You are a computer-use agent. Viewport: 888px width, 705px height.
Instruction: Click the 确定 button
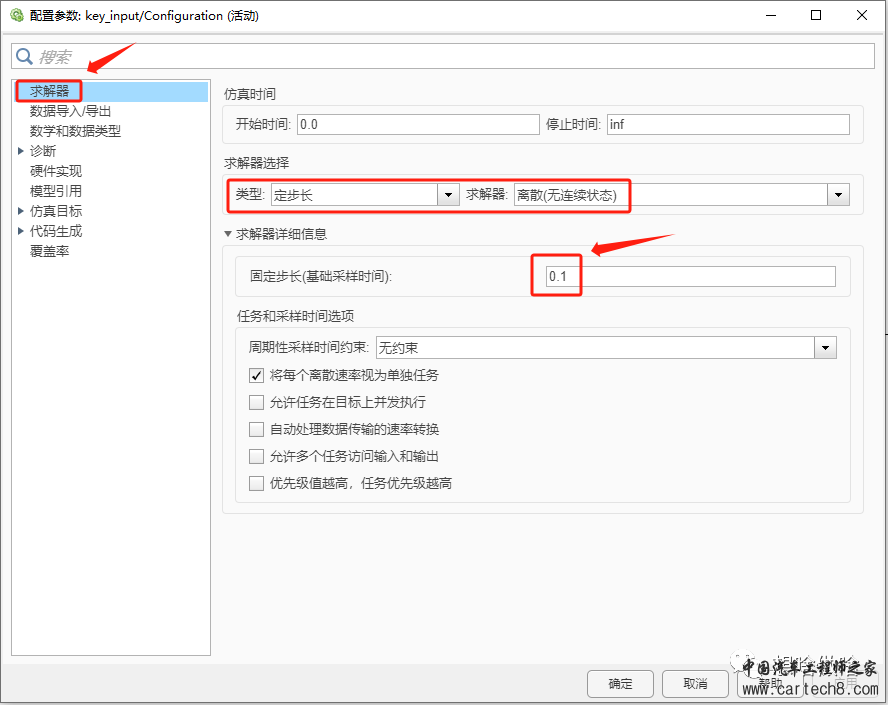[620, 683]
